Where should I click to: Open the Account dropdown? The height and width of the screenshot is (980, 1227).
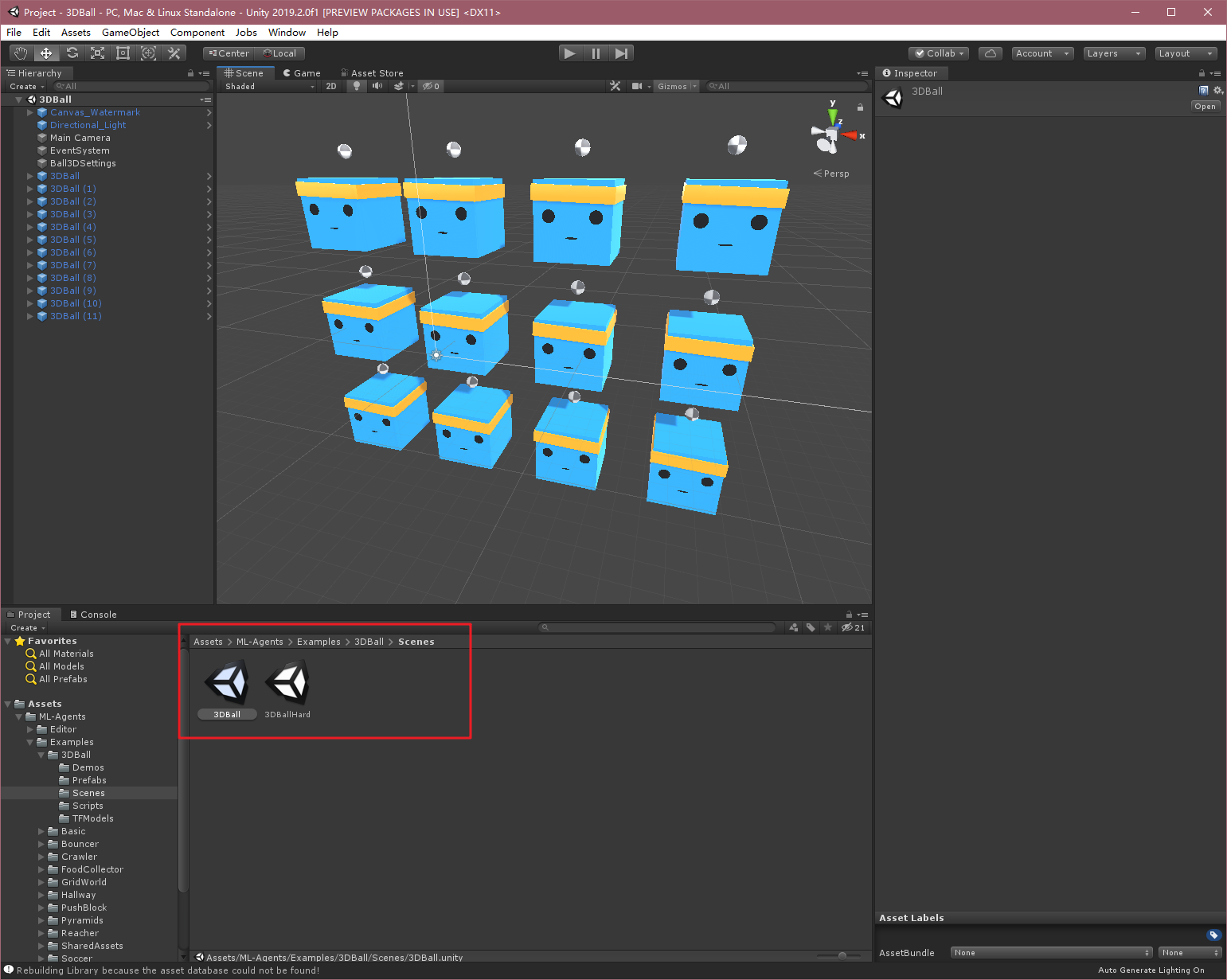point(1042,53)
